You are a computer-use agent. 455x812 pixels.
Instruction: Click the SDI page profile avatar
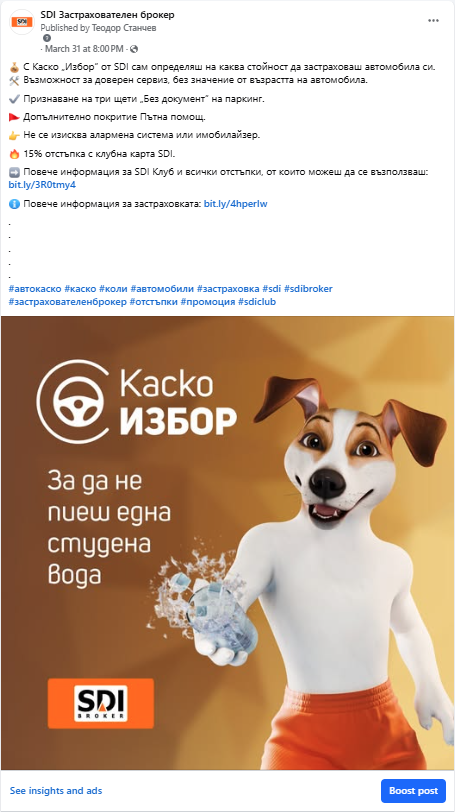coord(22,22)
